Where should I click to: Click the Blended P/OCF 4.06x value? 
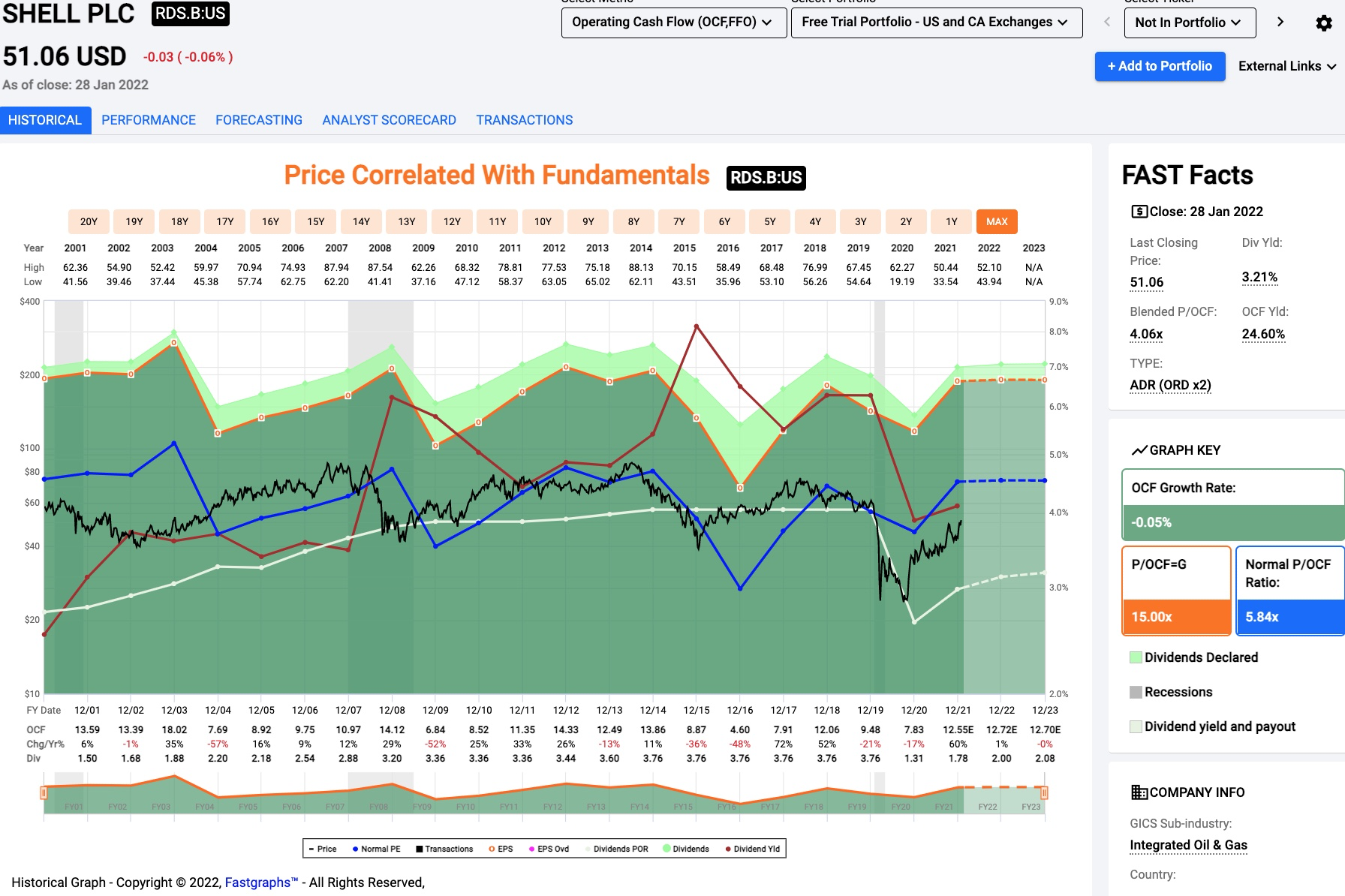coord(1146,335)
